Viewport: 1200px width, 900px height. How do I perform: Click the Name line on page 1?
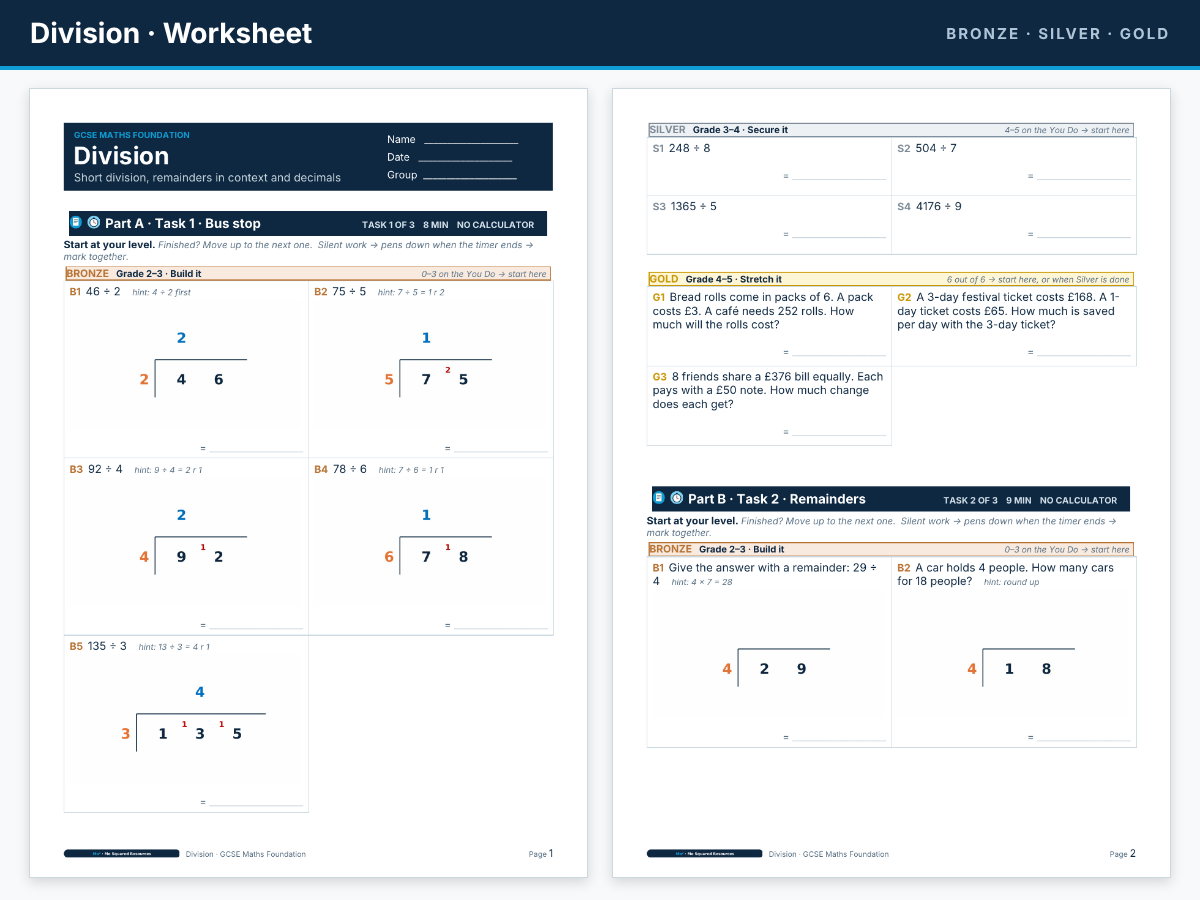471,144
